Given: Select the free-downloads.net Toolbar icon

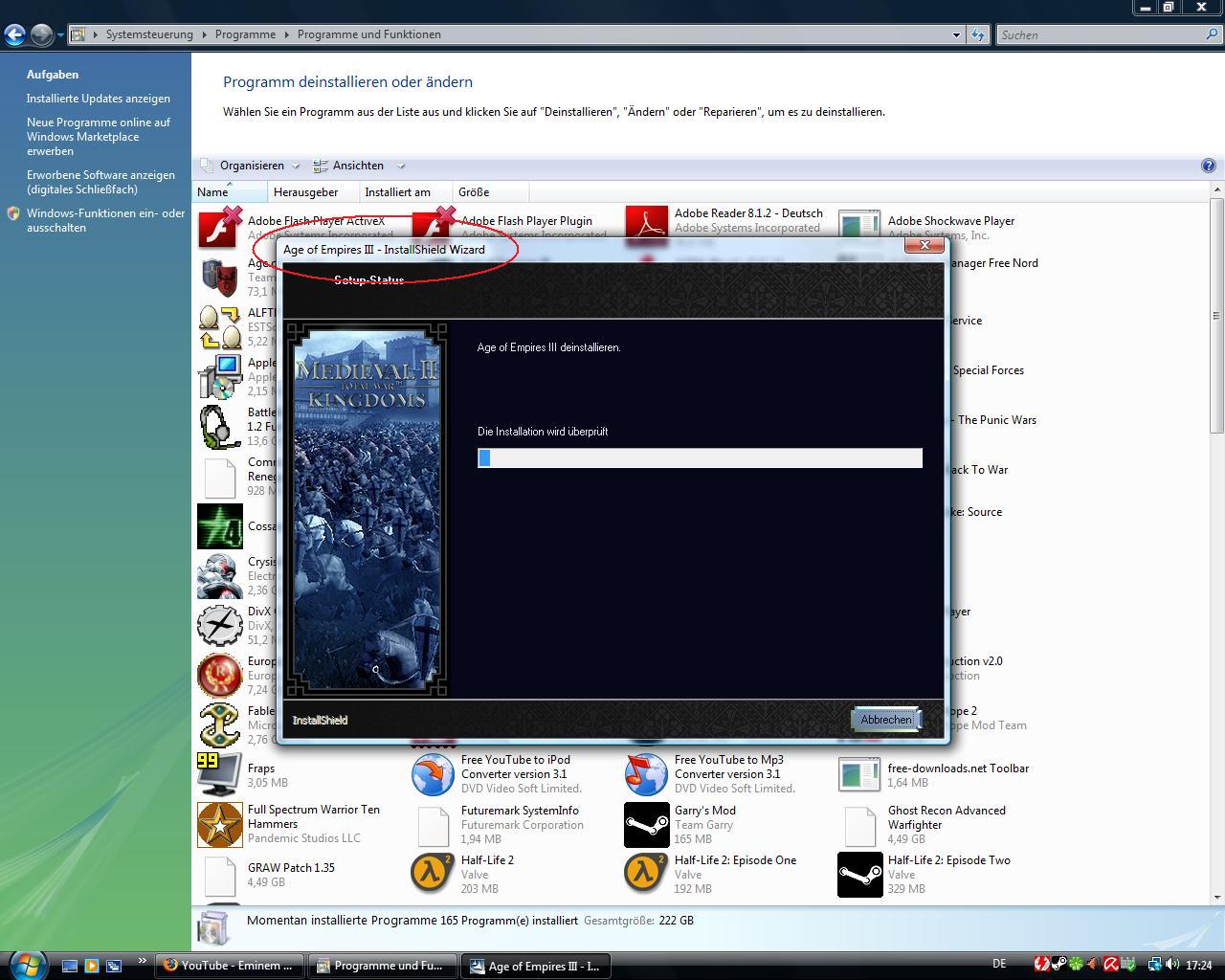Looking at the screenshot, I should click(859, 775).
